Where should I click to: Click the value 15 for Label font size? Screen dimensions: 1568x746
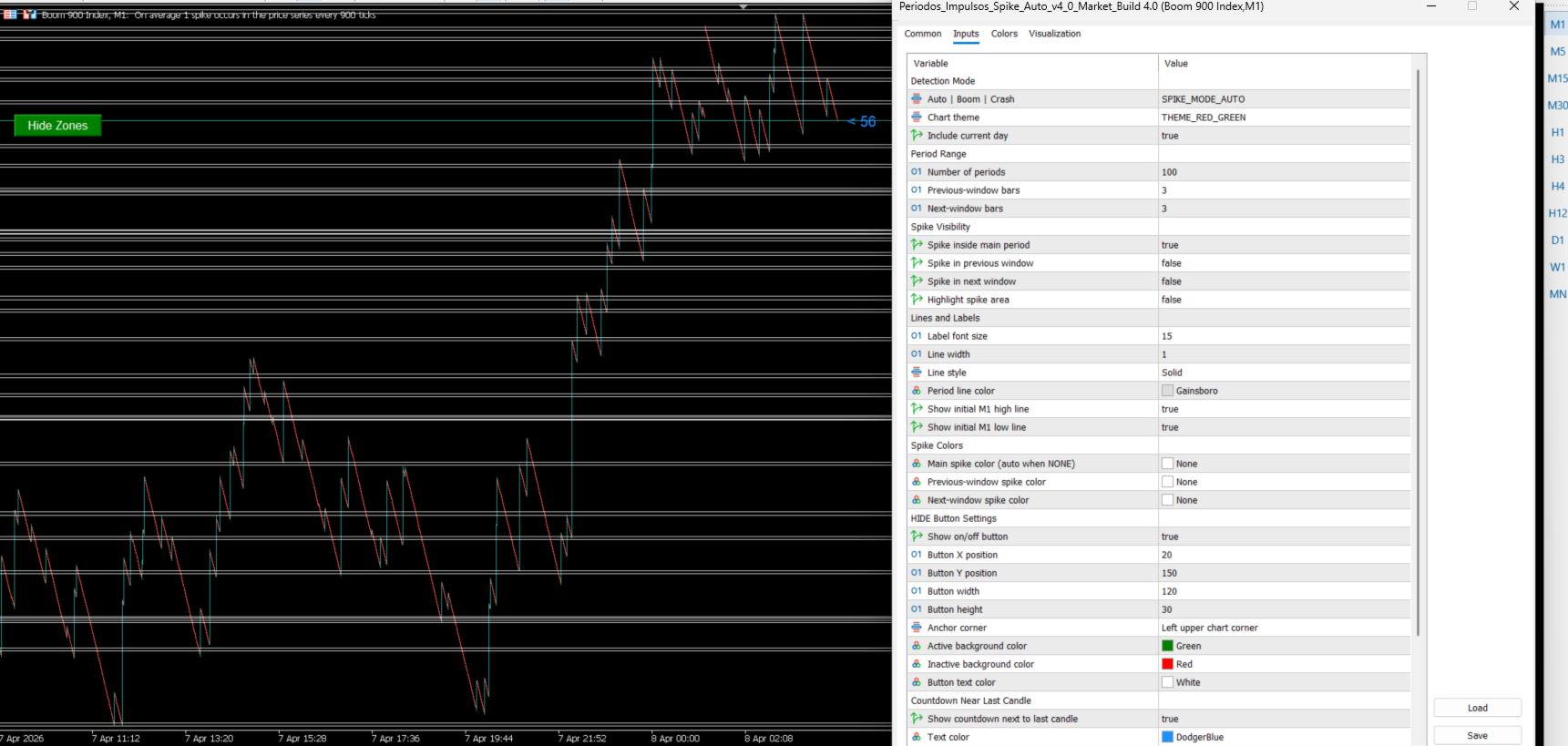coord(1166,336)
